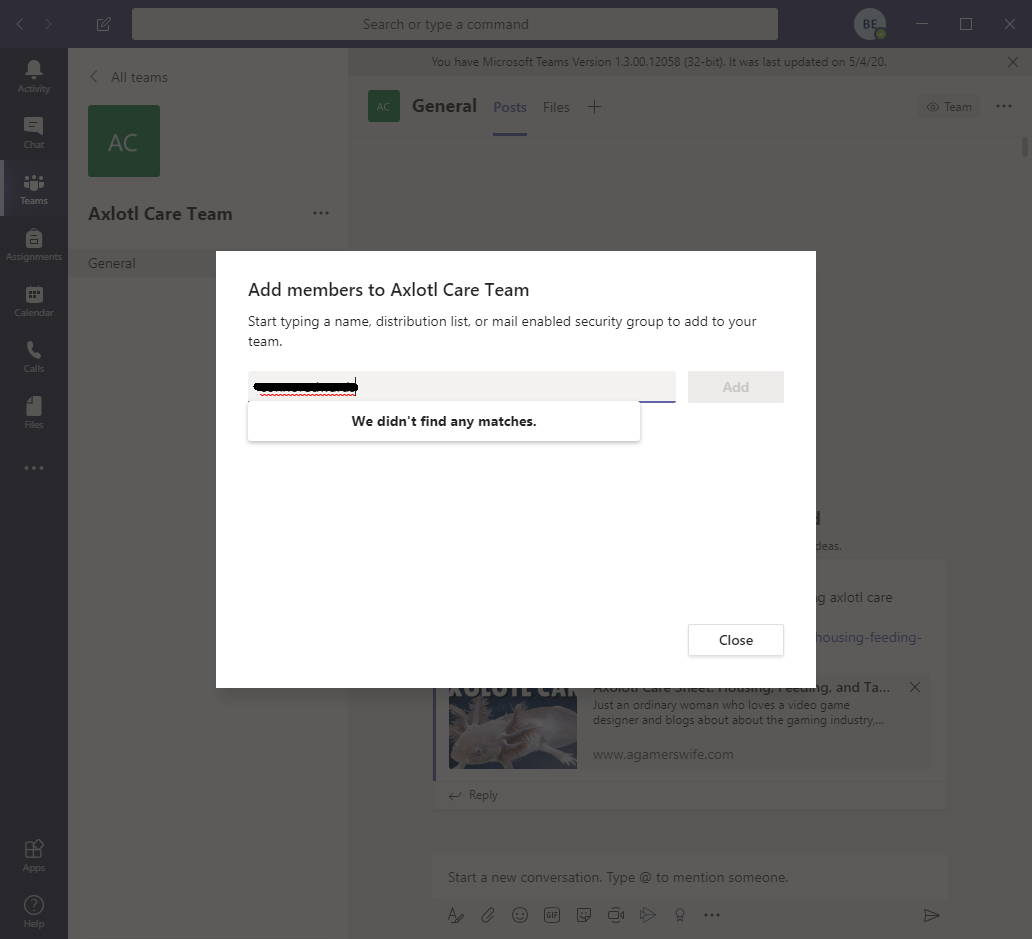Viewport: 1032px width, 939px height.
Task: Close the Add members dialog
Action: click(x=736, y=640)
